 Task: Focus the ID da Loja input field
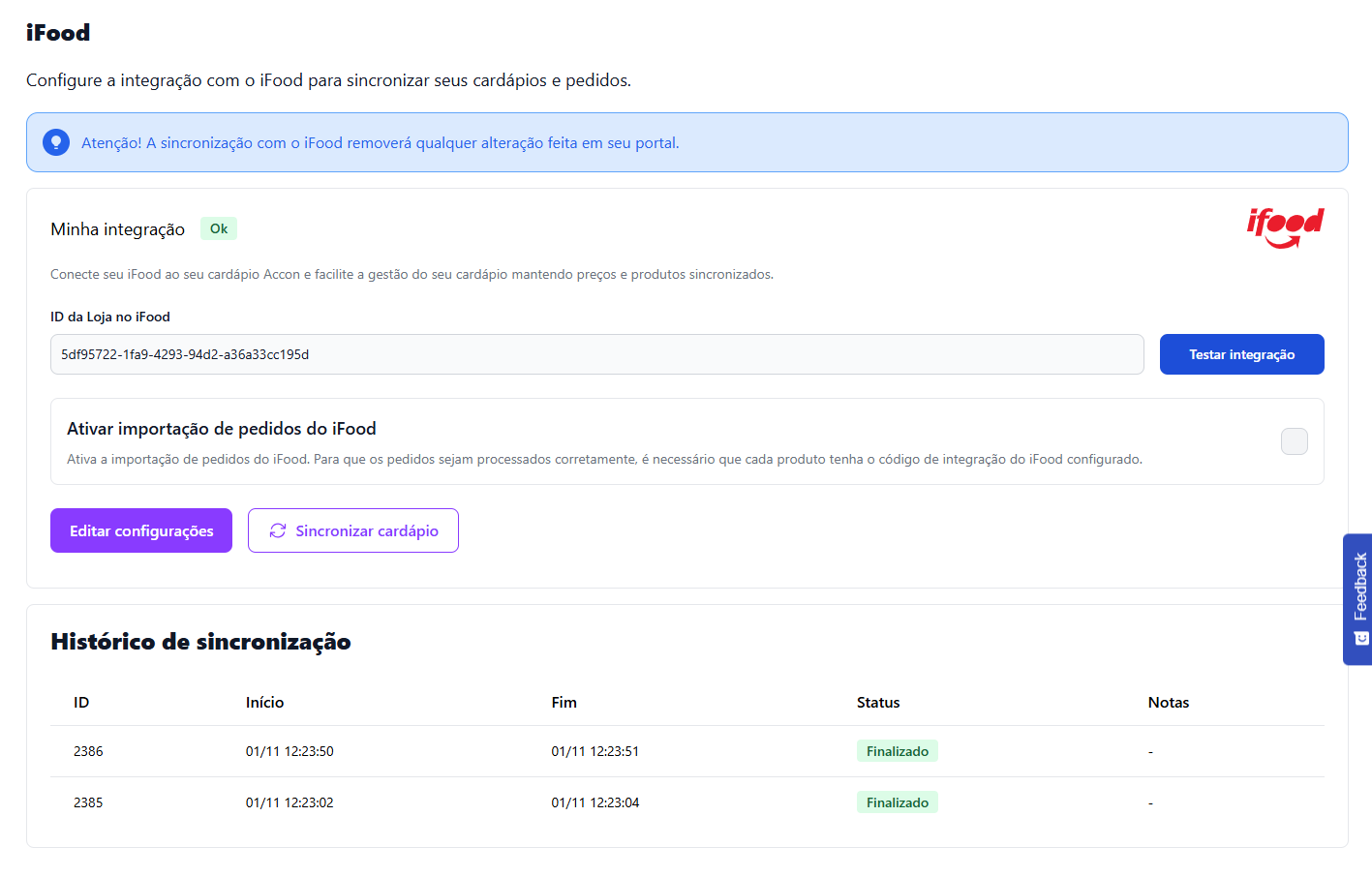click(596, 354)
